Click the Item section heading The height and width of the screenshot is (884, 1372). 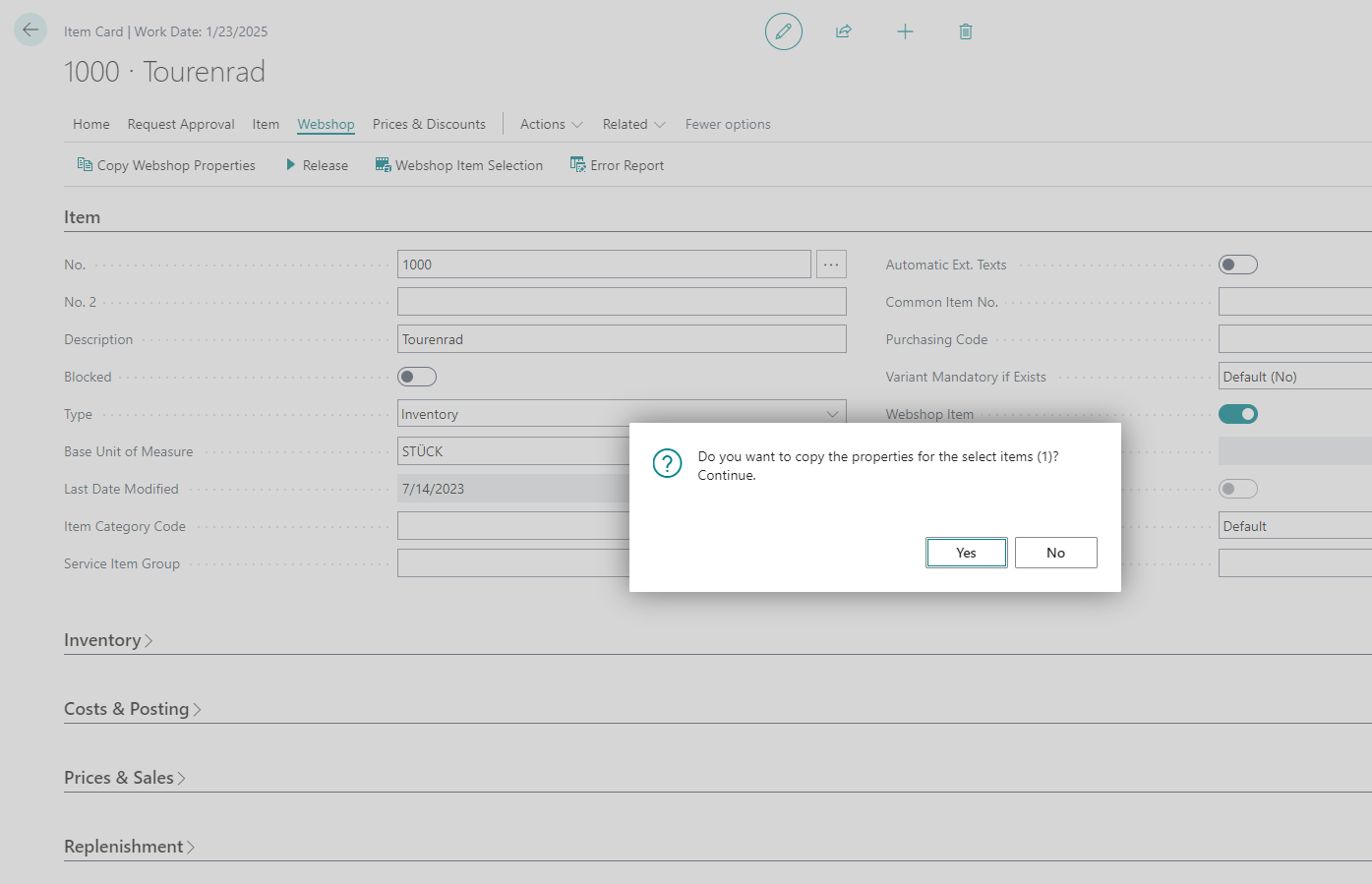pyautogui.click(x=82, y=217)
